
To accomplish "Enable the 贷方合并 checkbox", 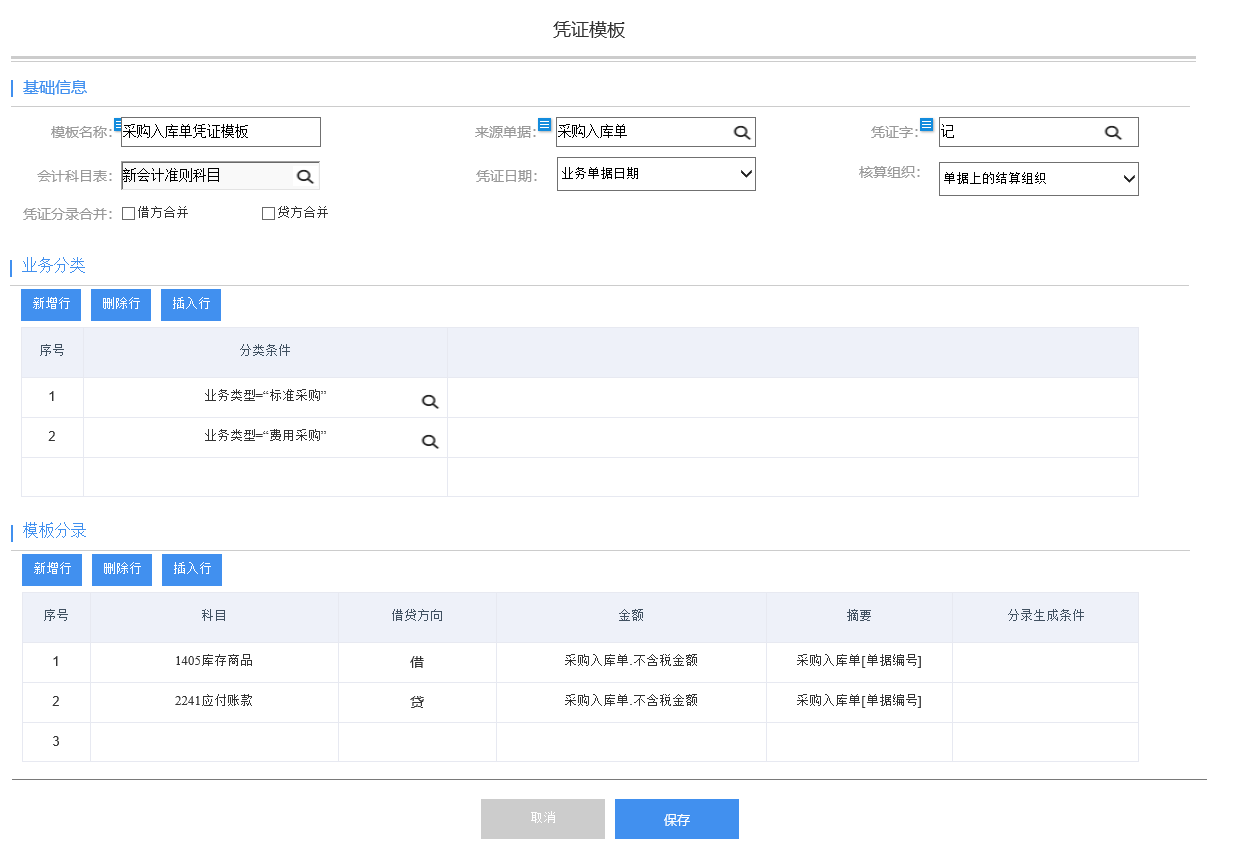I will tap(268, 212).
